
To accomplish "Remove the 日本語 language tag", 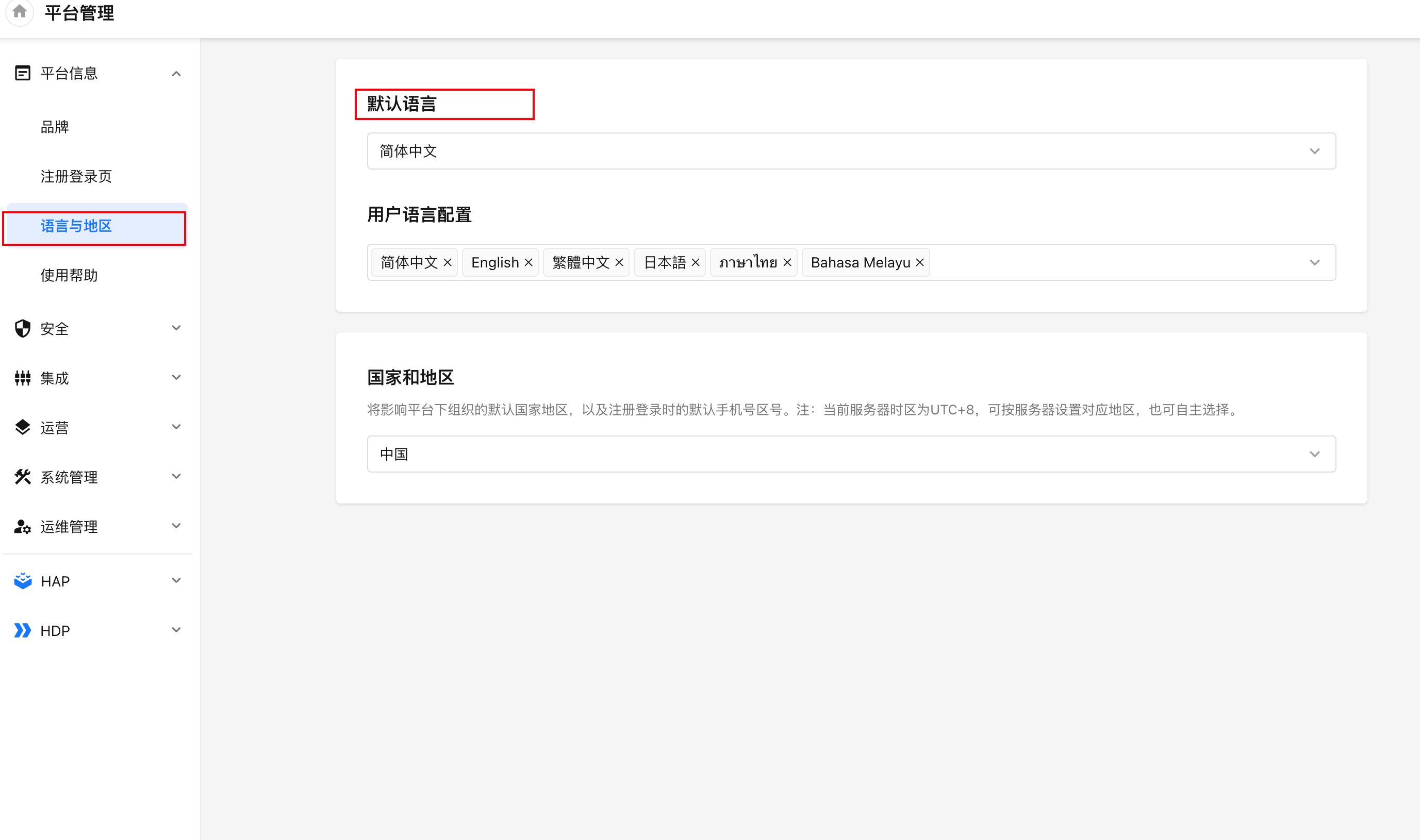I will point(696,263).
